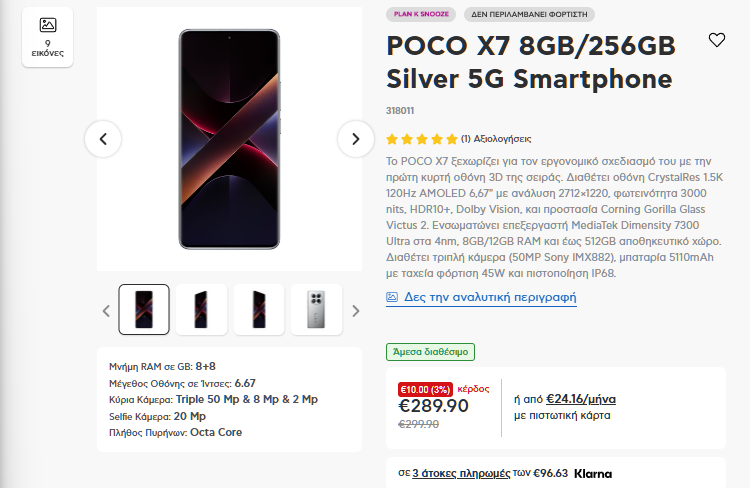Click the PLAN K SNOOZE badge
Image resolution: width=750 pixels, height=488 pixels.
coord(421,14)
